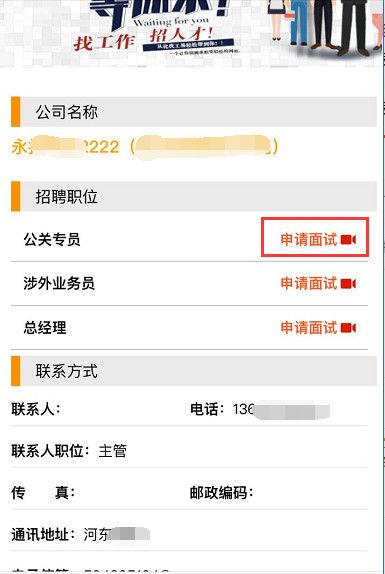Click the 公司名称 section header
Viewport: 385px width, 574px height.
point(194,112)
